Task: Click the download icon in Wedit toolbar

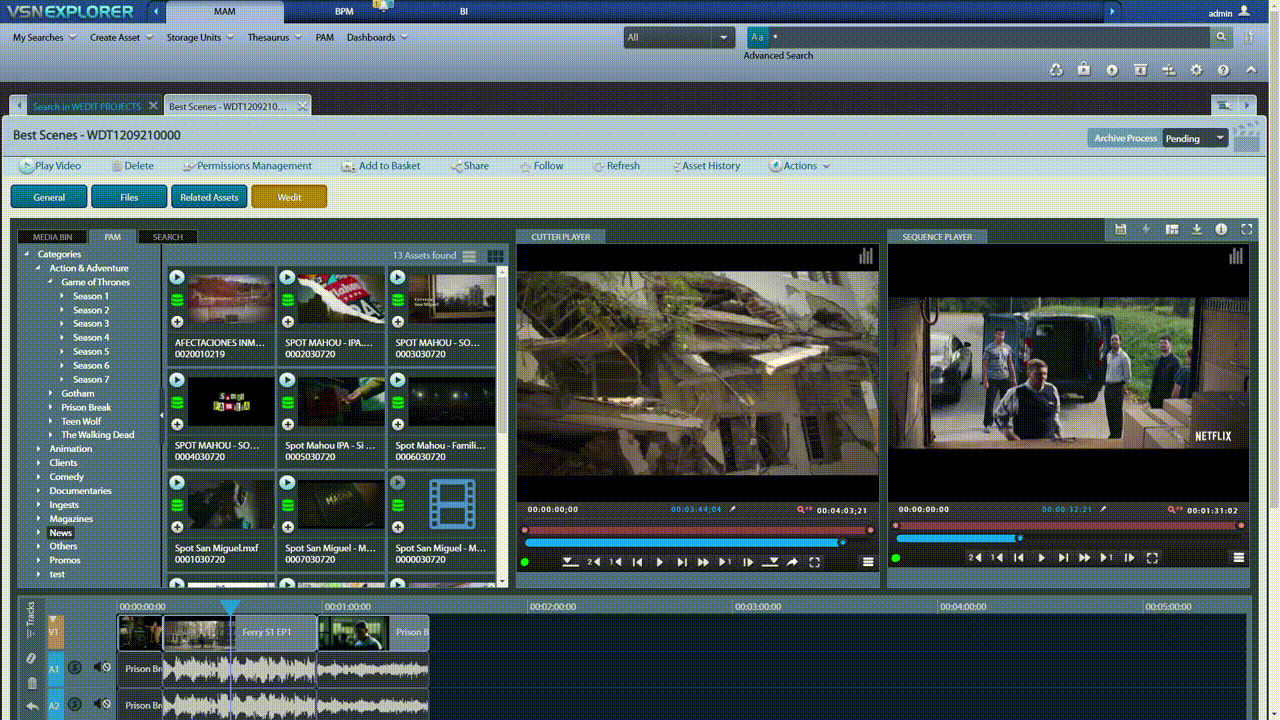Action: 1196,229
